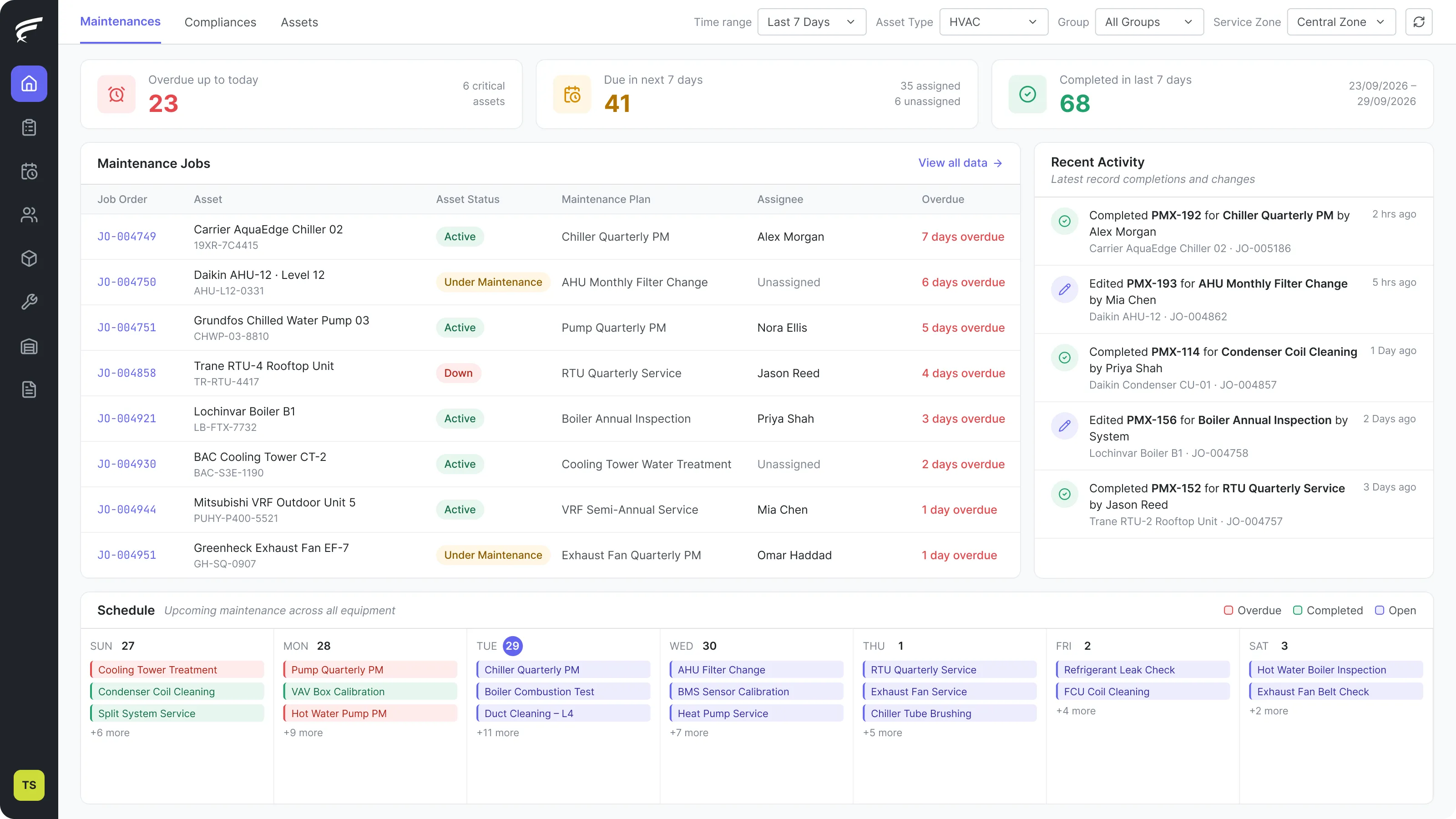This screenshot has width=1456, height=819.
Task: Click the refresh icon button
Action: [1419, 22]
